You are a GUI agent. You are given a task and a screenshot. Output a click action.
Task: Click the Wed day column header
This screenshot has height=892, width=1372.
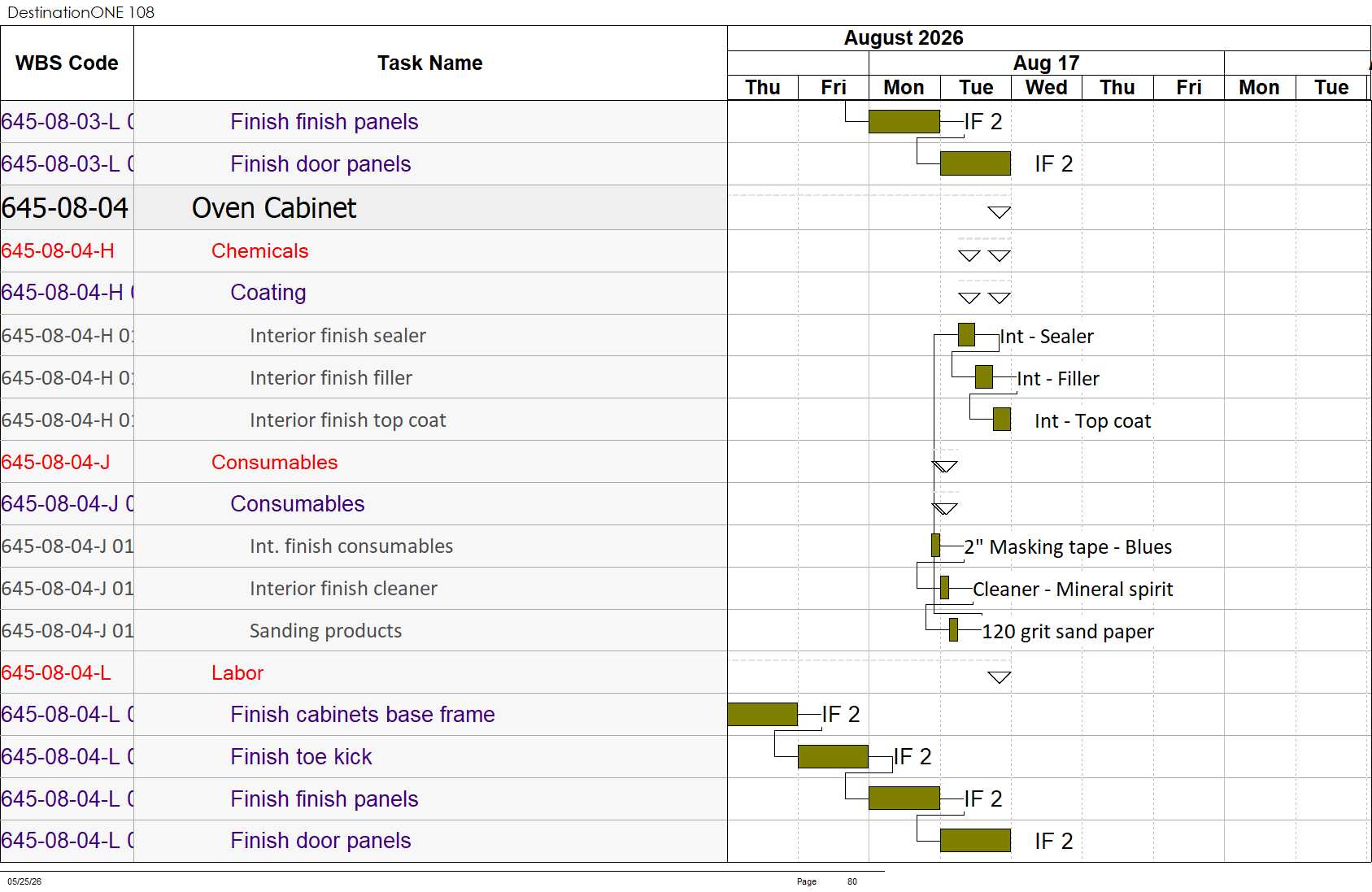(x=1047, y=88)
